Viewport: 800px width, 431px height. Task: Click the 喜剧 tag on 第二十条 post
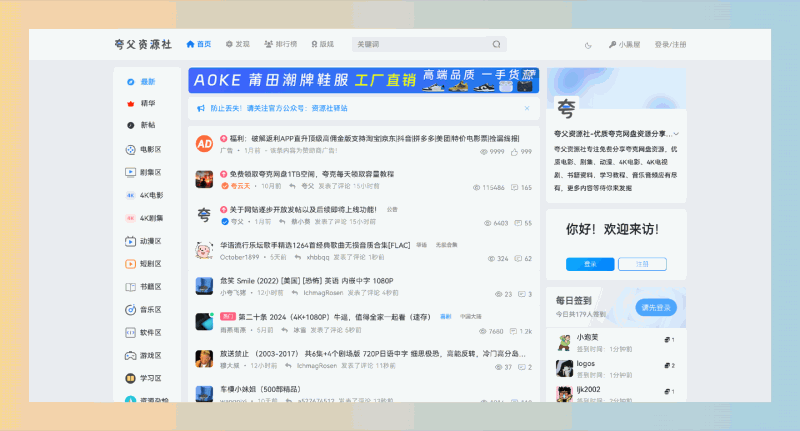tap(446, 317)
